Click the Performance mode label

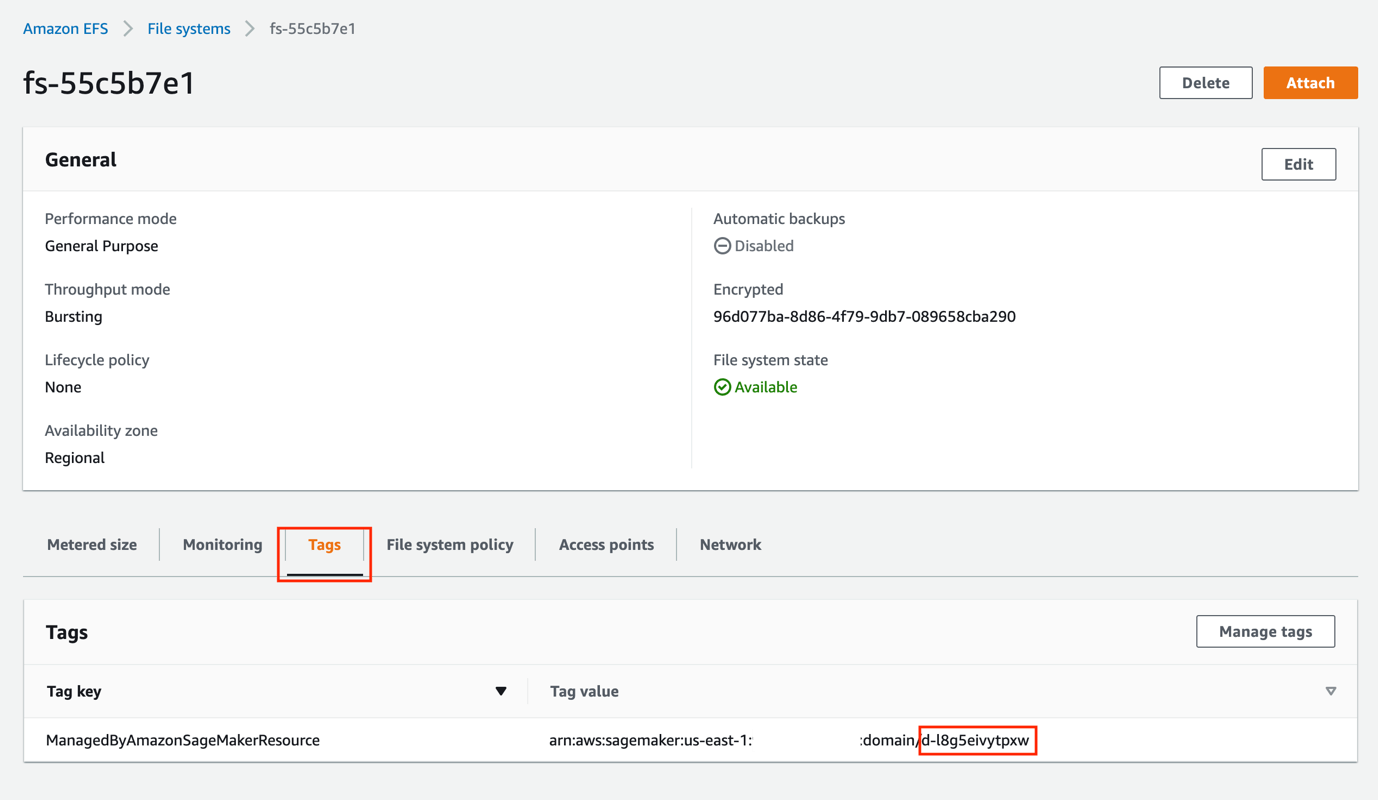pyautogui.click(x=110, y=219)
